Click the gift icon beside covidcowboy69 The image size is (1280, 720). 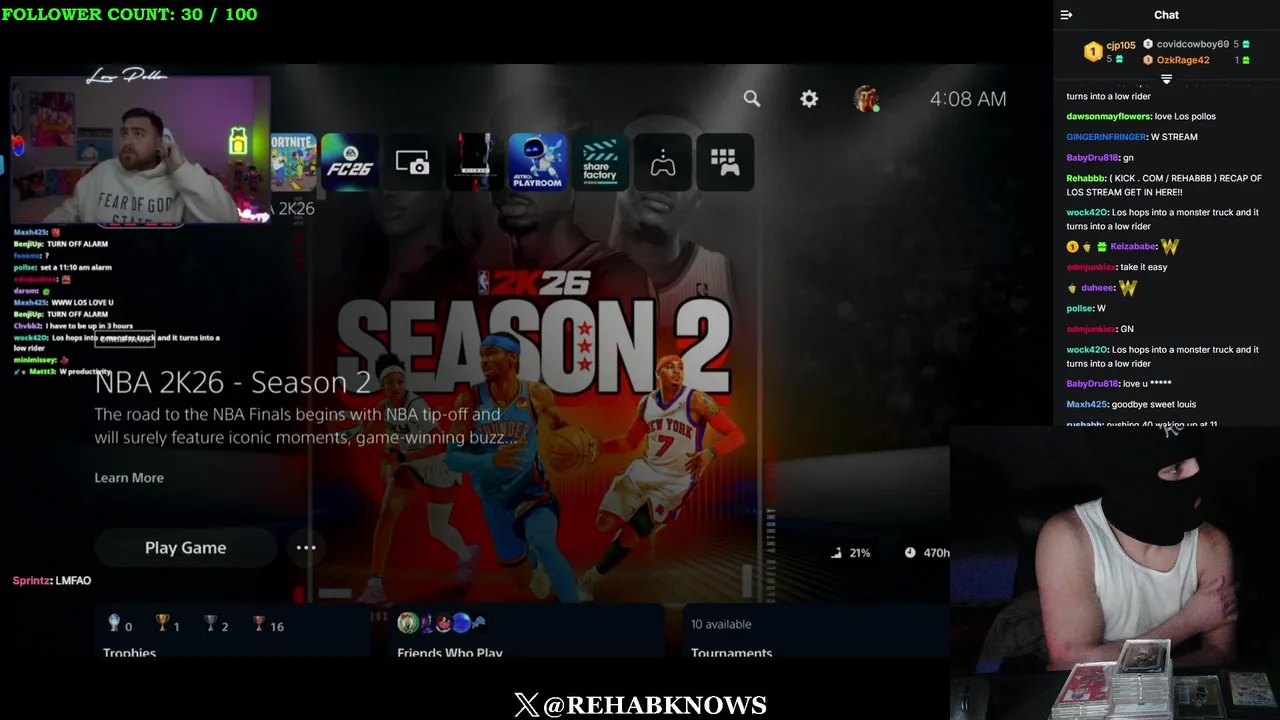click(x=1245, y=44)
